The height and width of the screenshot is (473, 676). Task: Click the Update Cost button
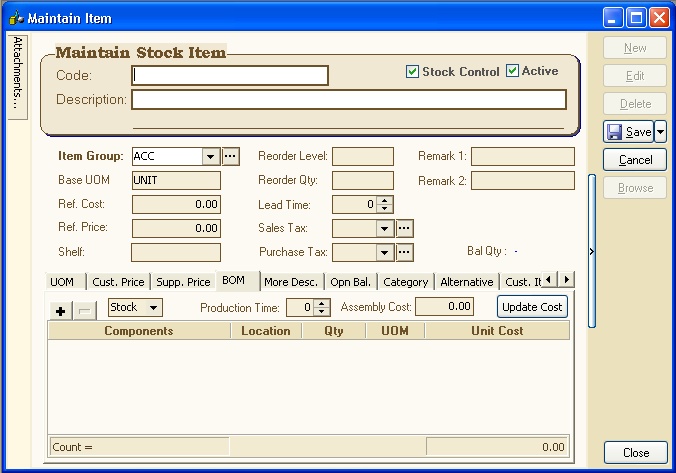click(532, 307)
